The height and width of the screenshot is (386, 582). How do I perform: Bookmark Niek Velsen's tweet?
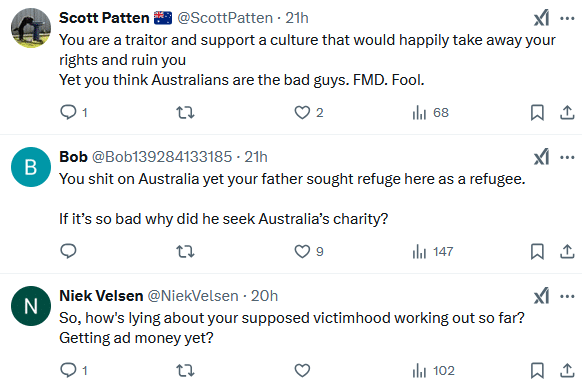click(x=537, y=370)
